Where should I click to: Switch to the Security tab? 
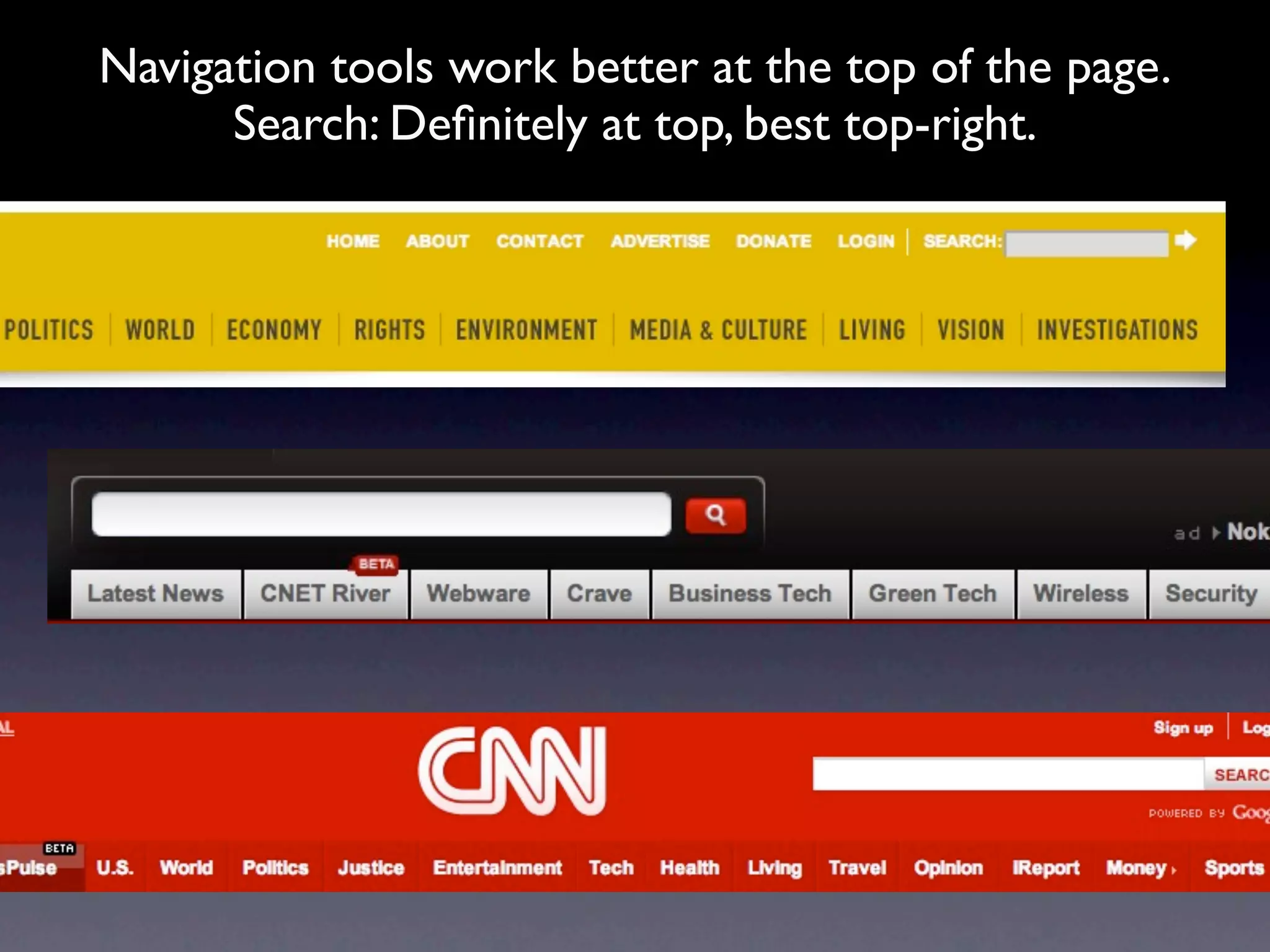[x=1210, y=594]
